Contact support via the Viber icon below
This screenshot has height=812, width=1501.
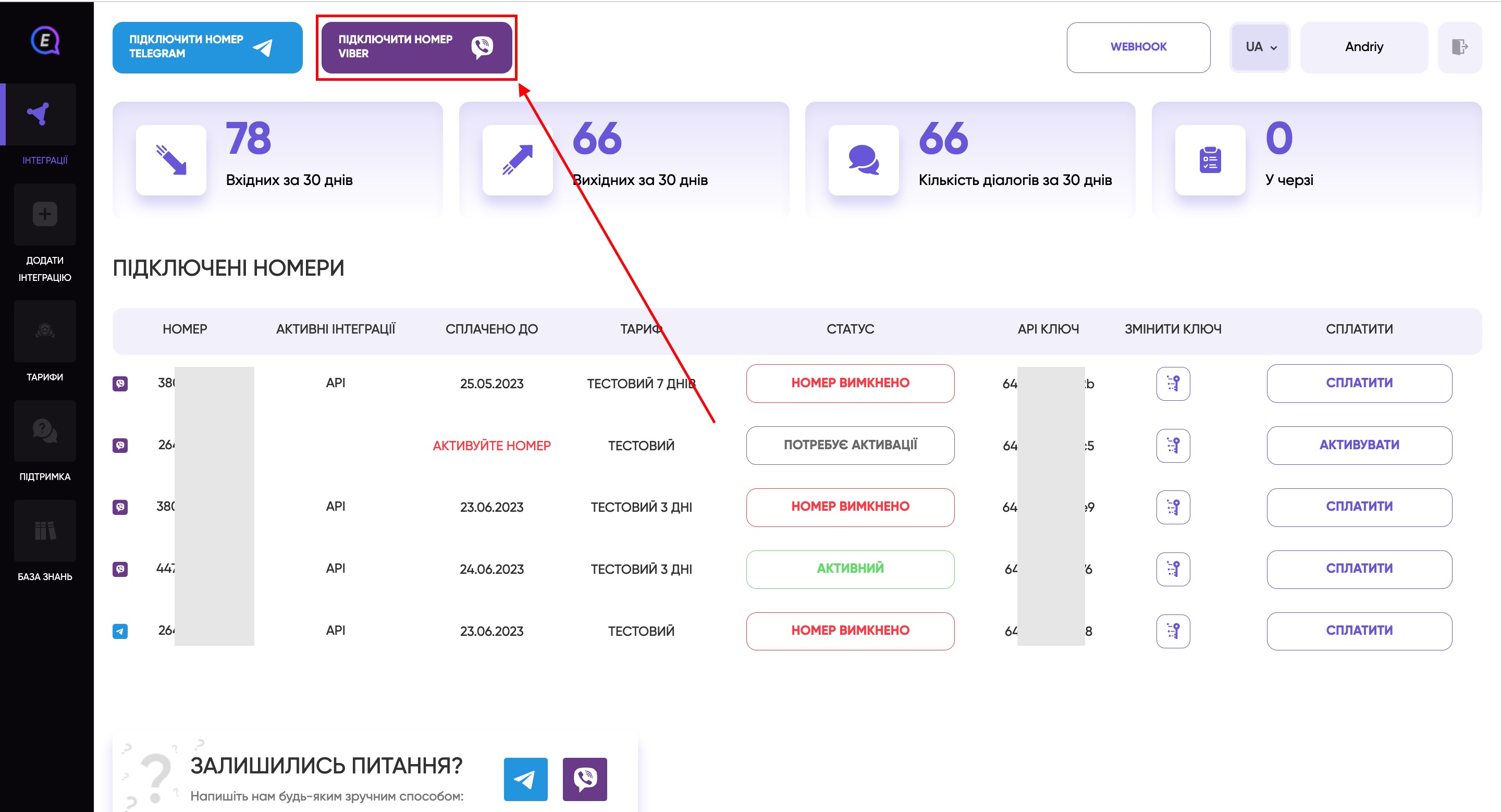click(x=584, y=779)
